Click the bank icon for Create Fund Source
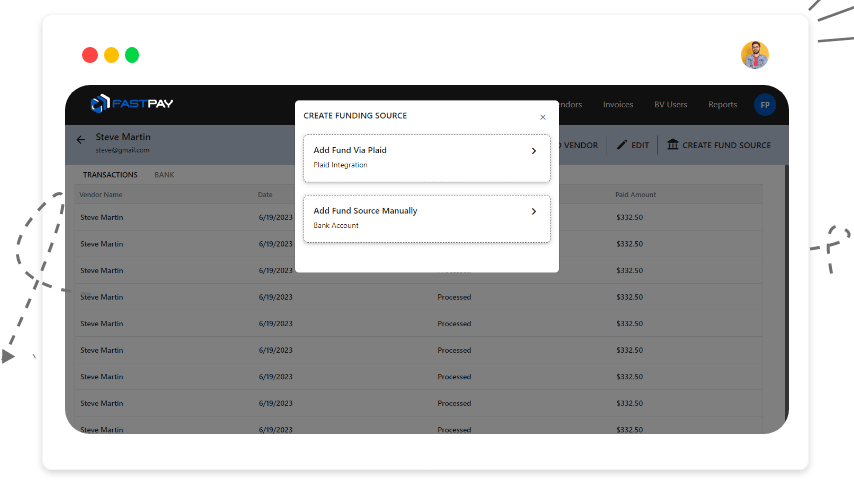The image size is (854, 483). (673, 145)
